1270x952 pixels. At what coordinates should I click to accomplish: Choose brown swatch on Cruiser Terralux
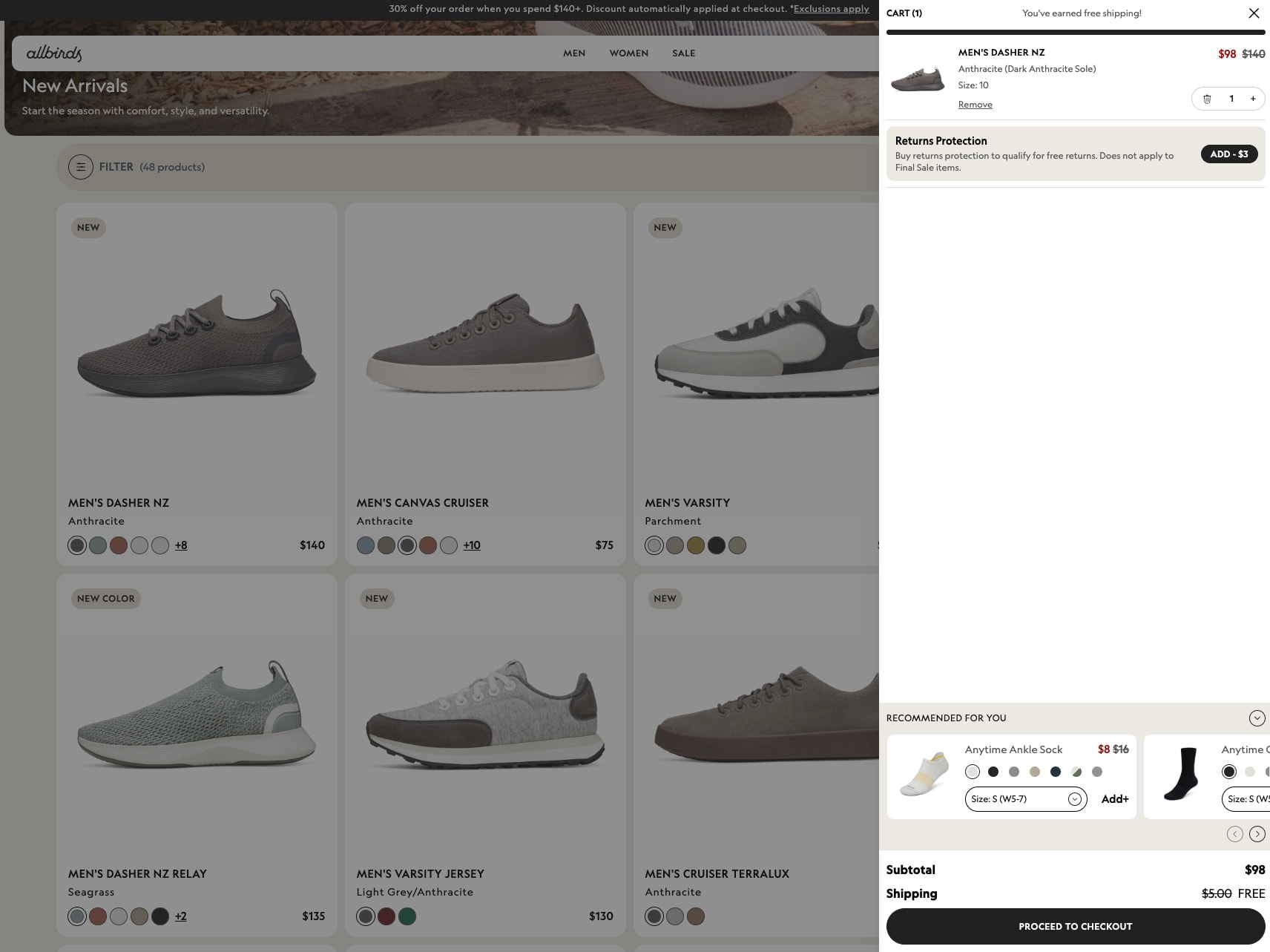pyautogui.click(x=696, y=916)
